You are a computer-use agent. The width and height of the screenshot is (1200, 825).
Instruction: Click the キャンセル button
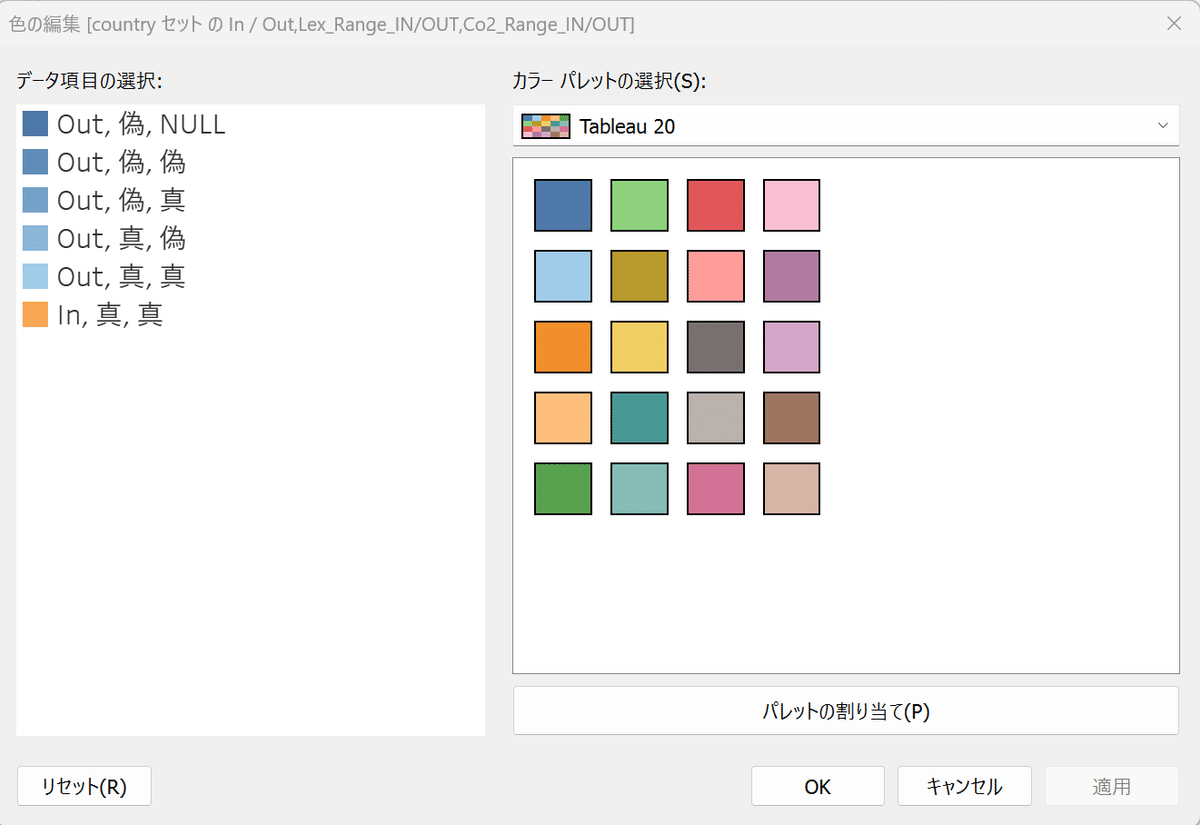(964, 786)
